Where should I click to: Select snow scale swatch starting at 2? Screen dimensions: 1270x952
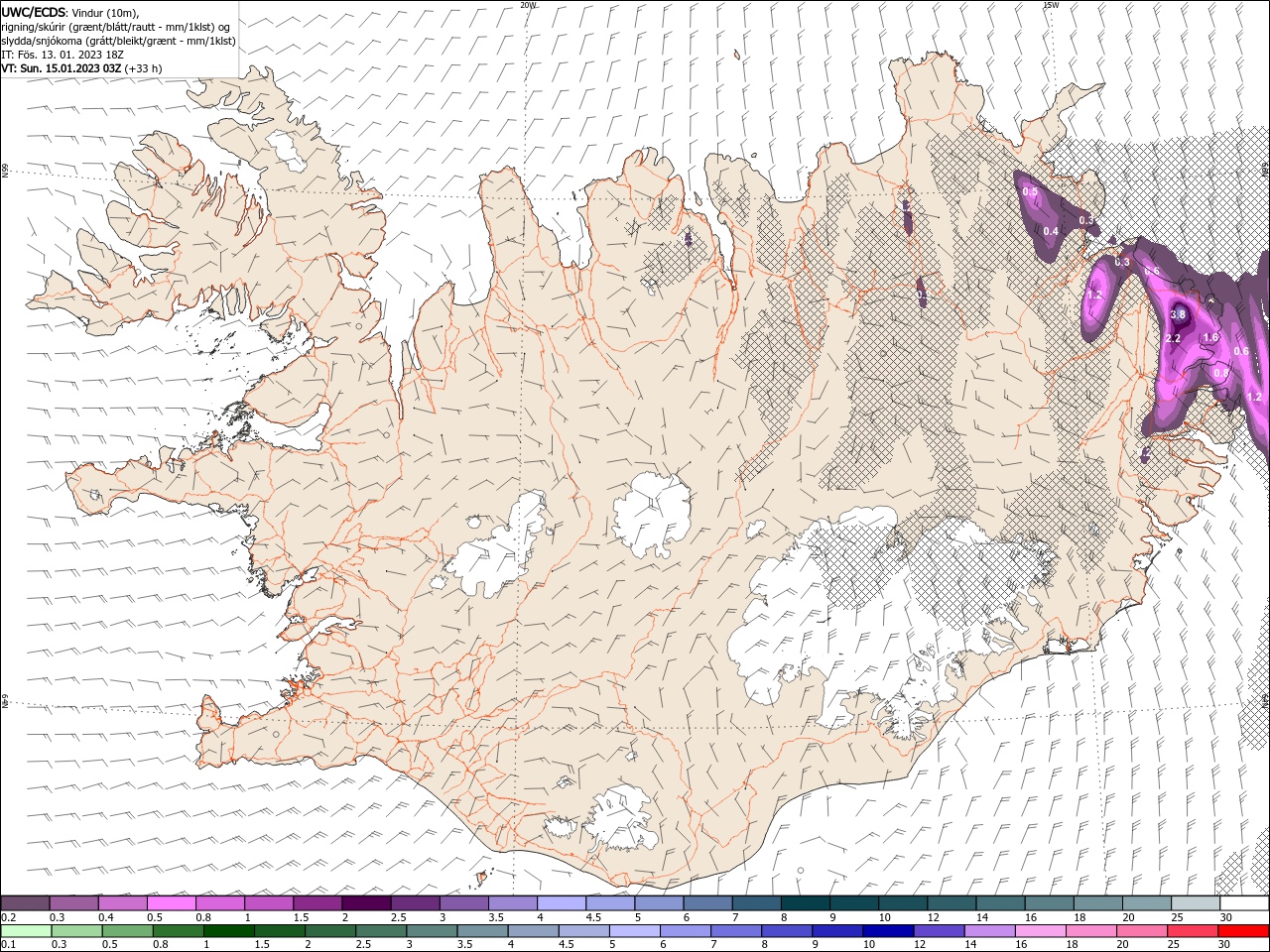(366, 903)
